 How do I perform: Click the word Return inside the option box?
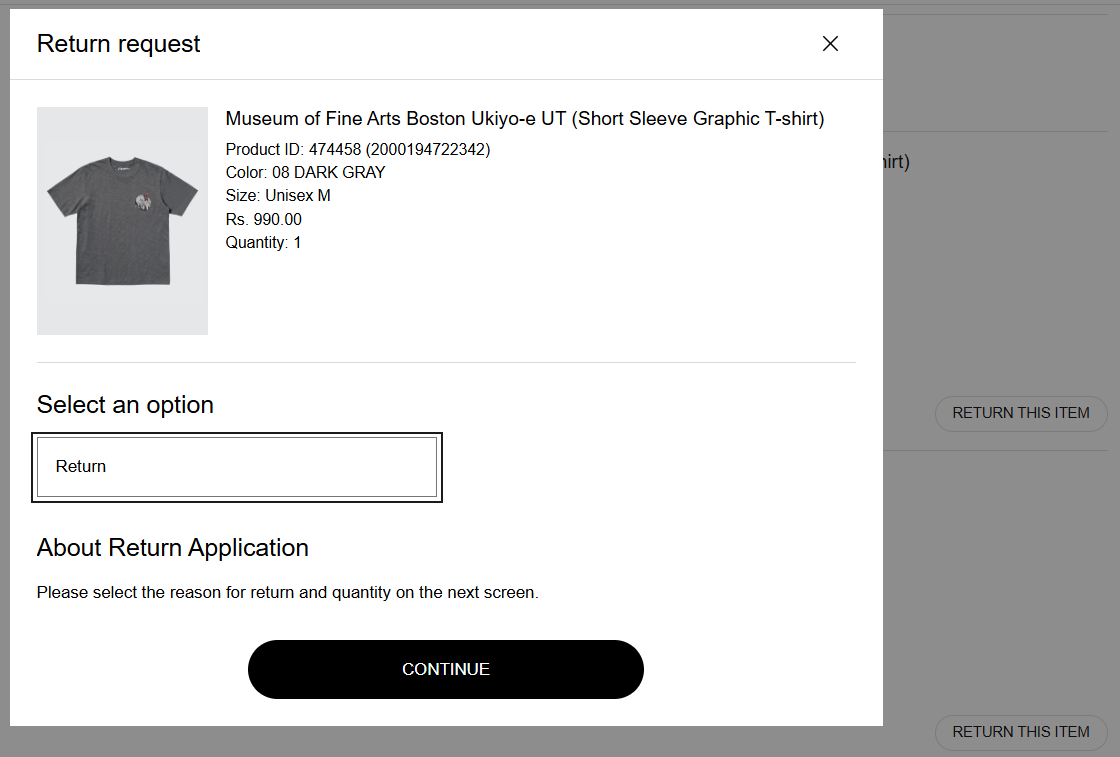point(81,467)
